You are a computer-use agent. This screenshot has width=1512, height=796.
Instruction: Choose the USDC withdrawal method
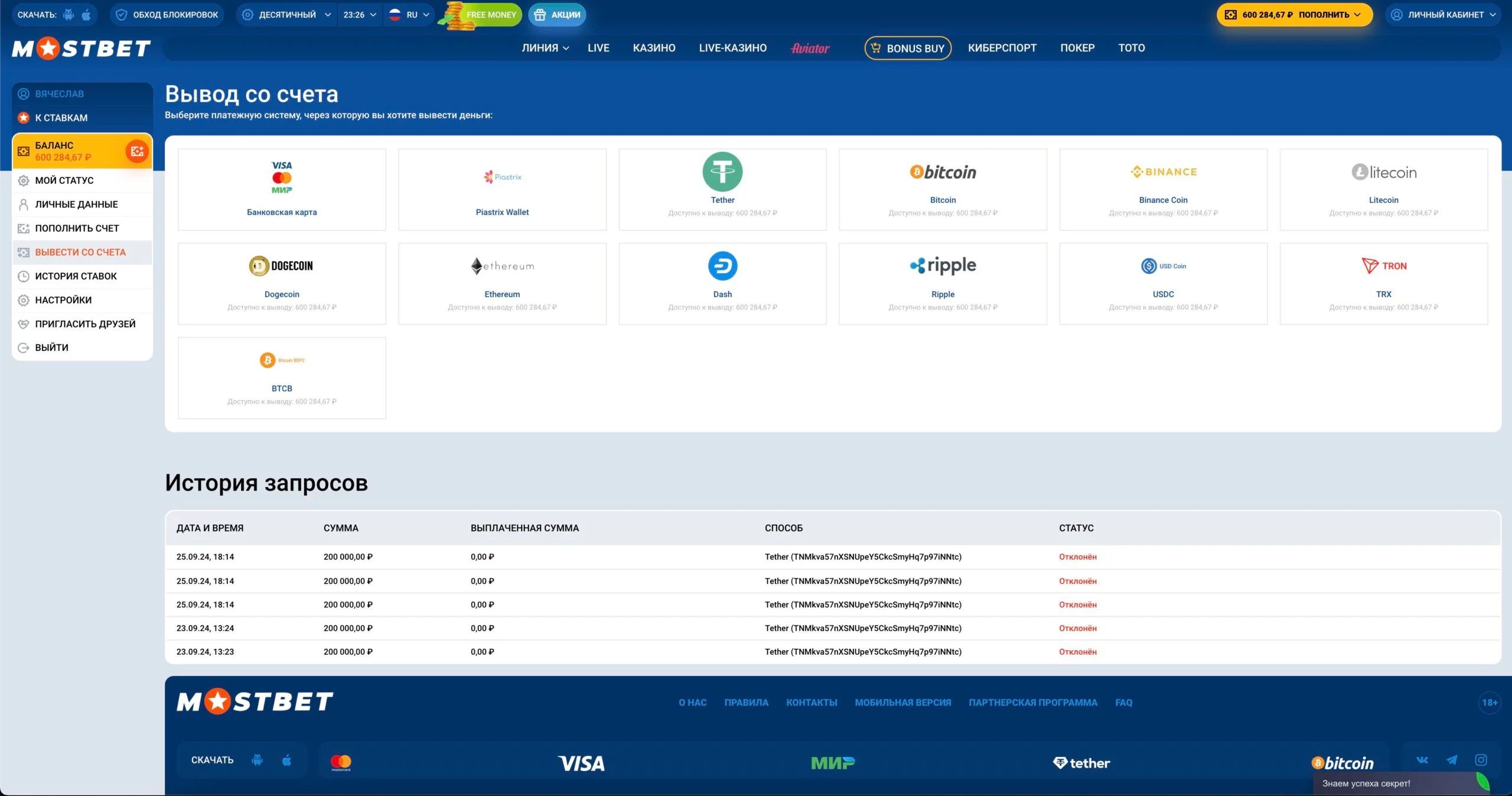coord(1163,282)
